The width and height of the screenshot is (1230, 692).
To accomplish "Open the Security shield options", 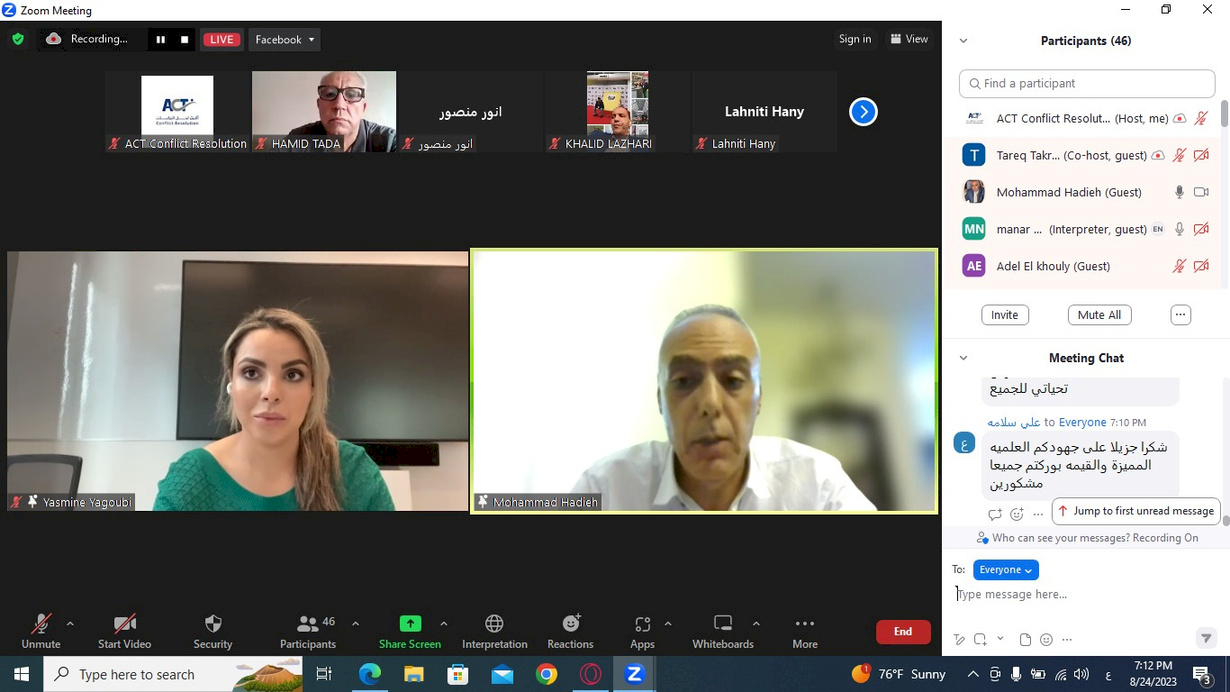I will tap(212, 630).
